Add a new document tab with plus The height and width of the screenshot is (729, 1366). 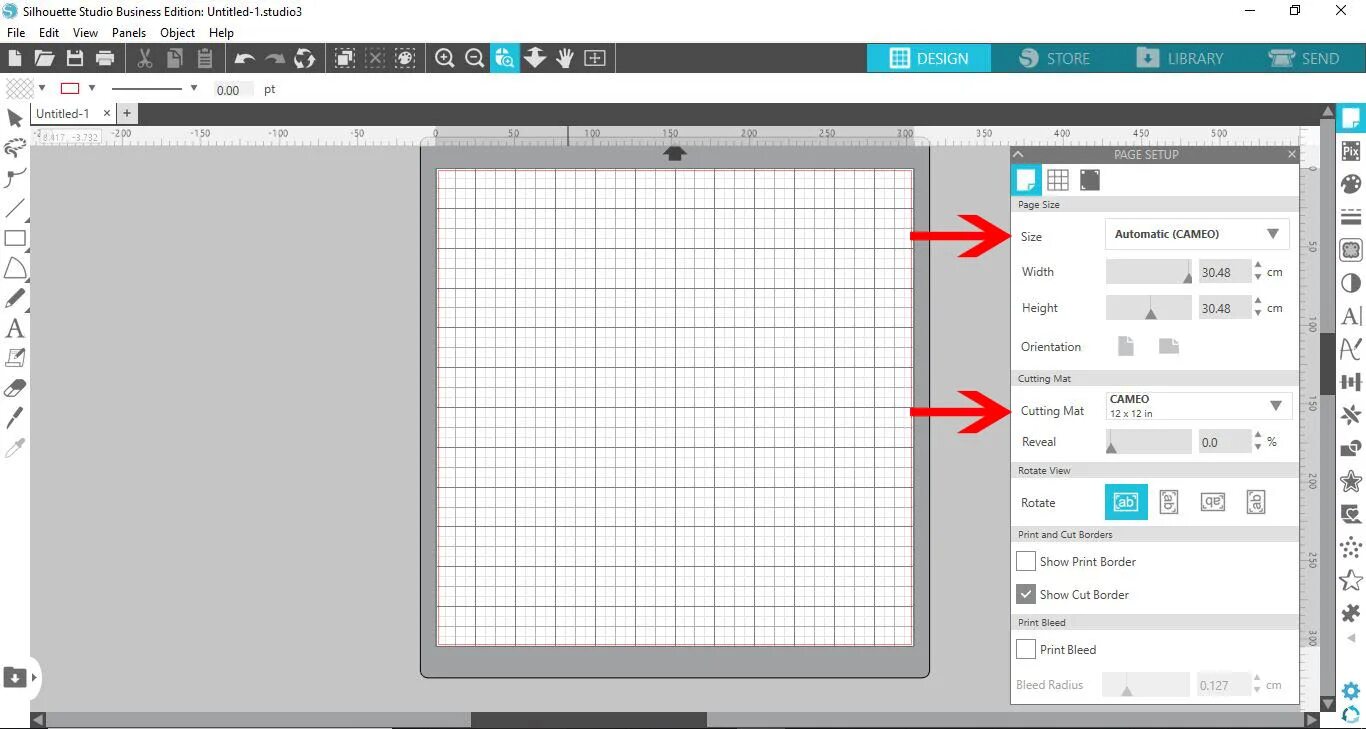click(127, 114)
